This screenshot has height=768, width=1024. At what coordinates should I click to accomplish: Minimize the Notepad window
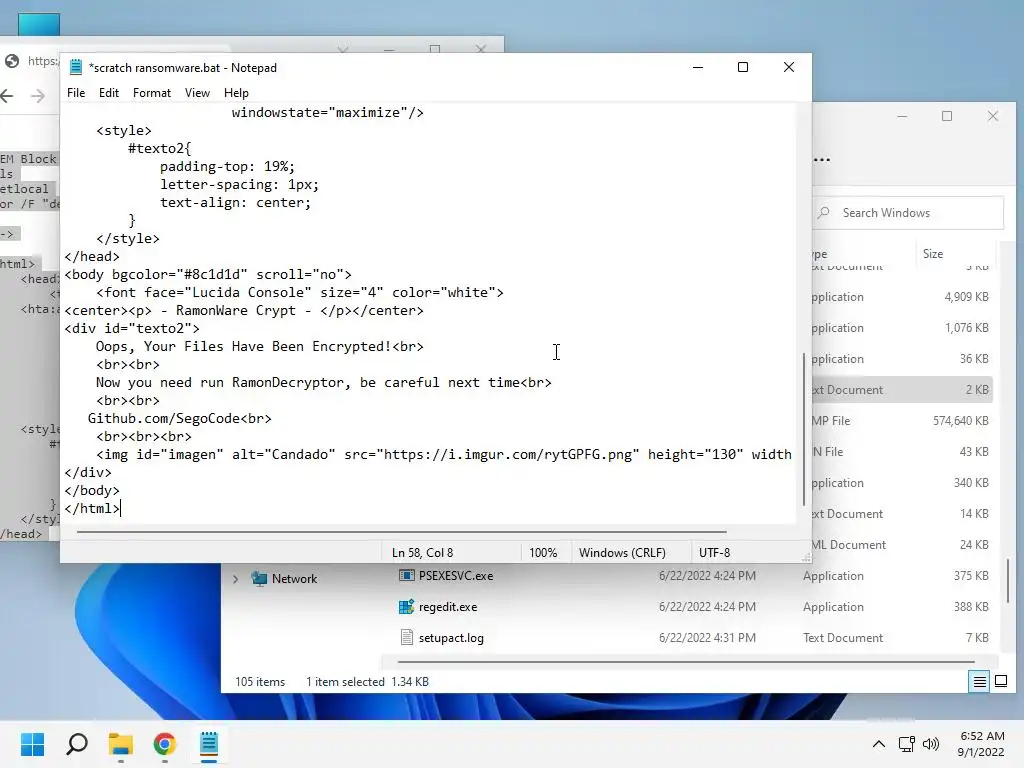point(697,67)
